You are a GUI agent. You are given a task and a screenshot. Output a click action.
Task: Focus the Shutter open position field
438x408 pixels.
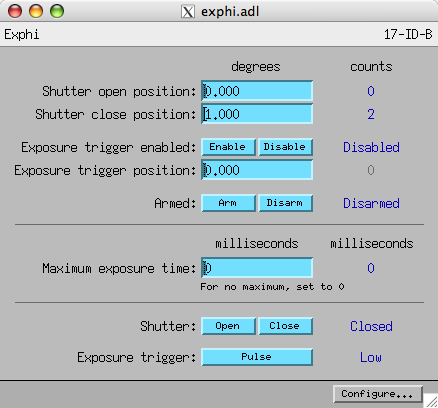click(257, 91)
